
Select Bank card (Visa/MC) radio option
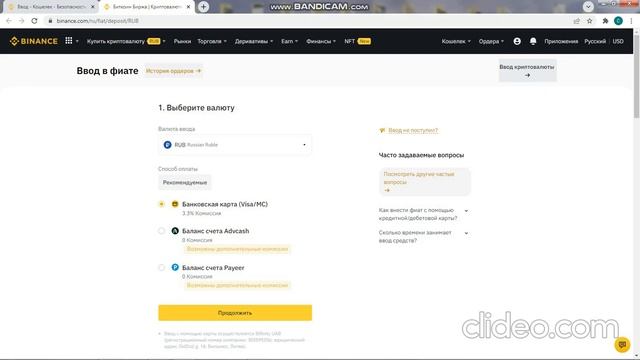click(162, 204)
